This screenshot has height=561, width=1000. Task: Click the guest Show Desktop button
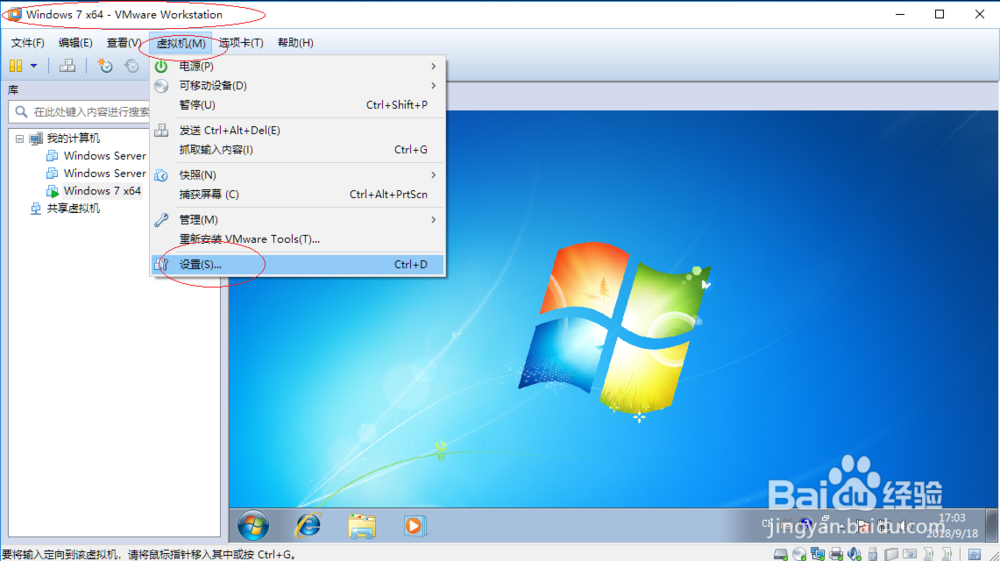click(x=990, y=525)
